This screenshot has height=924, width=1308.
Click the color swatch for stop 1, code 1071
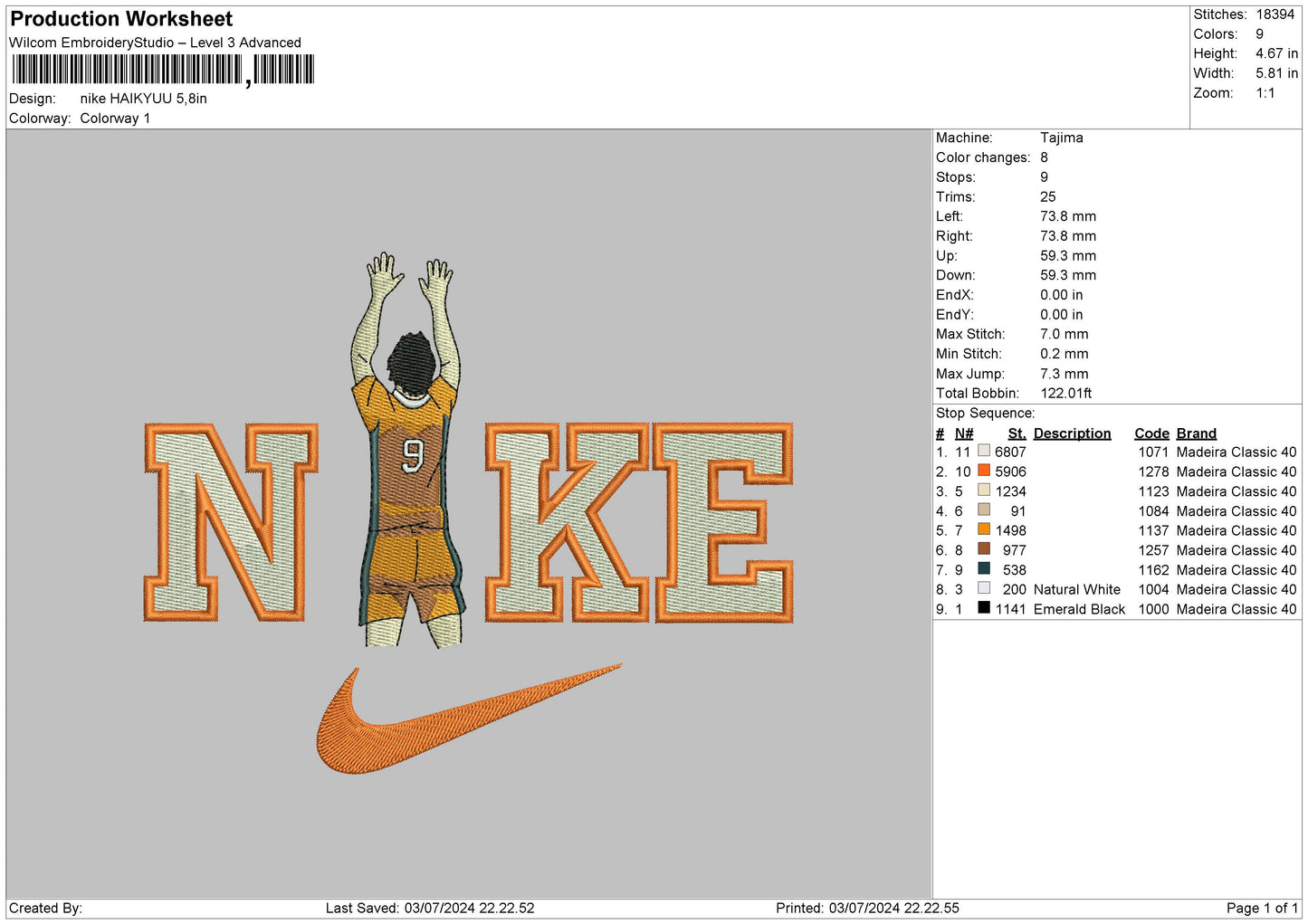(984, 451)
